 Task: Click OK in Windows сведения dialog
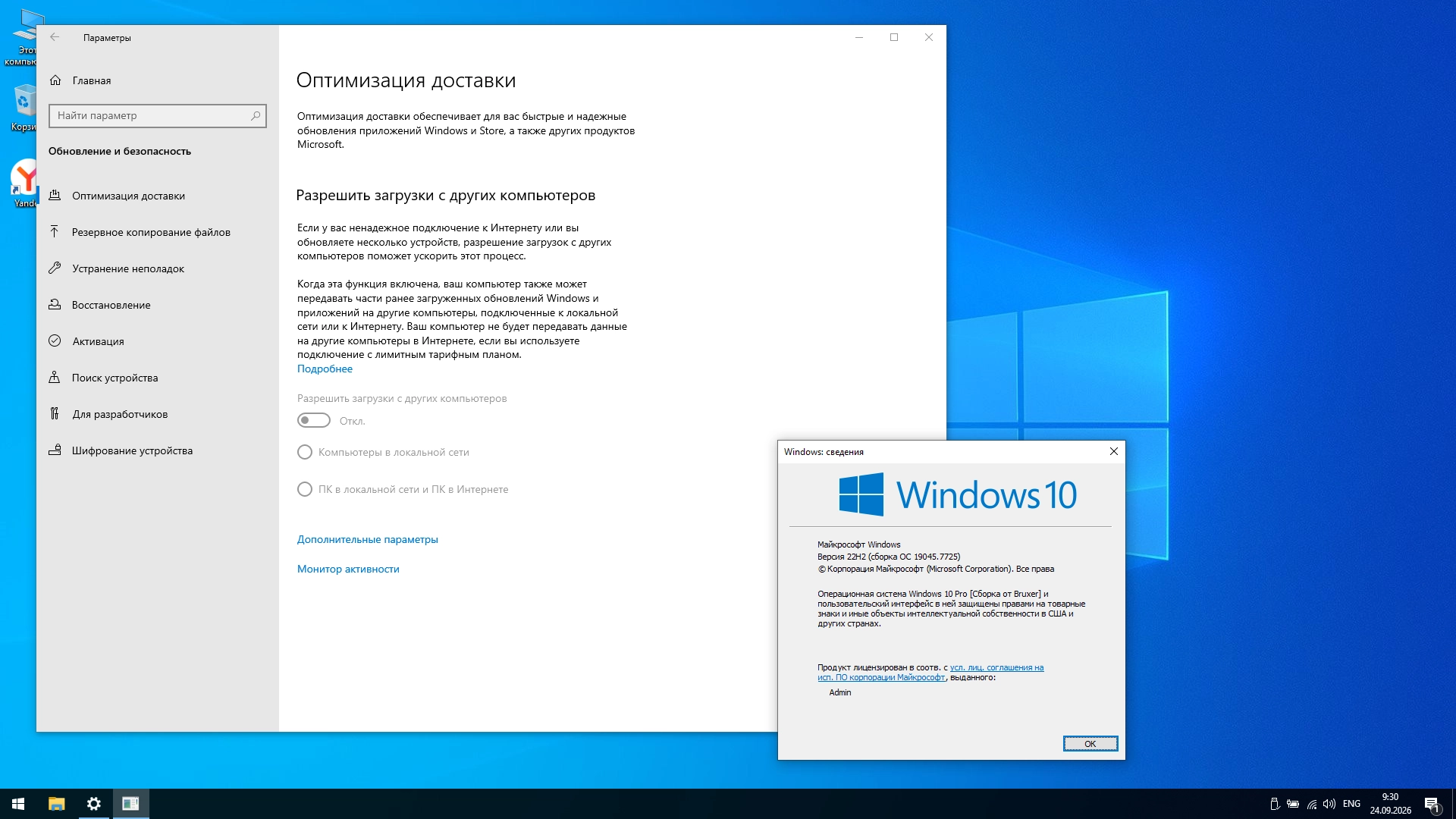[x=1090, y=744]
